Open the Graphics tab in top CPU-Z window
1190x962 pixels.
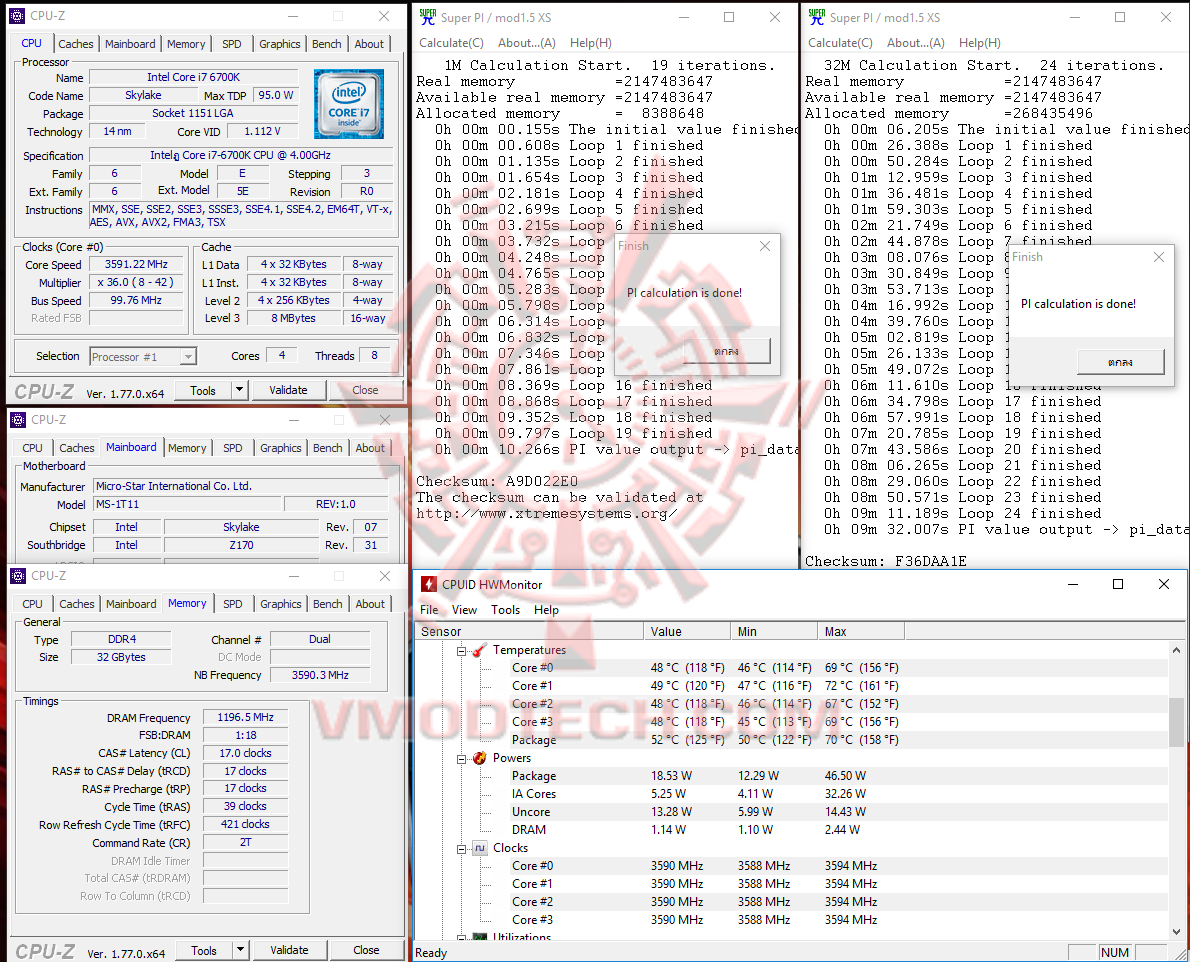click(279, 44)
